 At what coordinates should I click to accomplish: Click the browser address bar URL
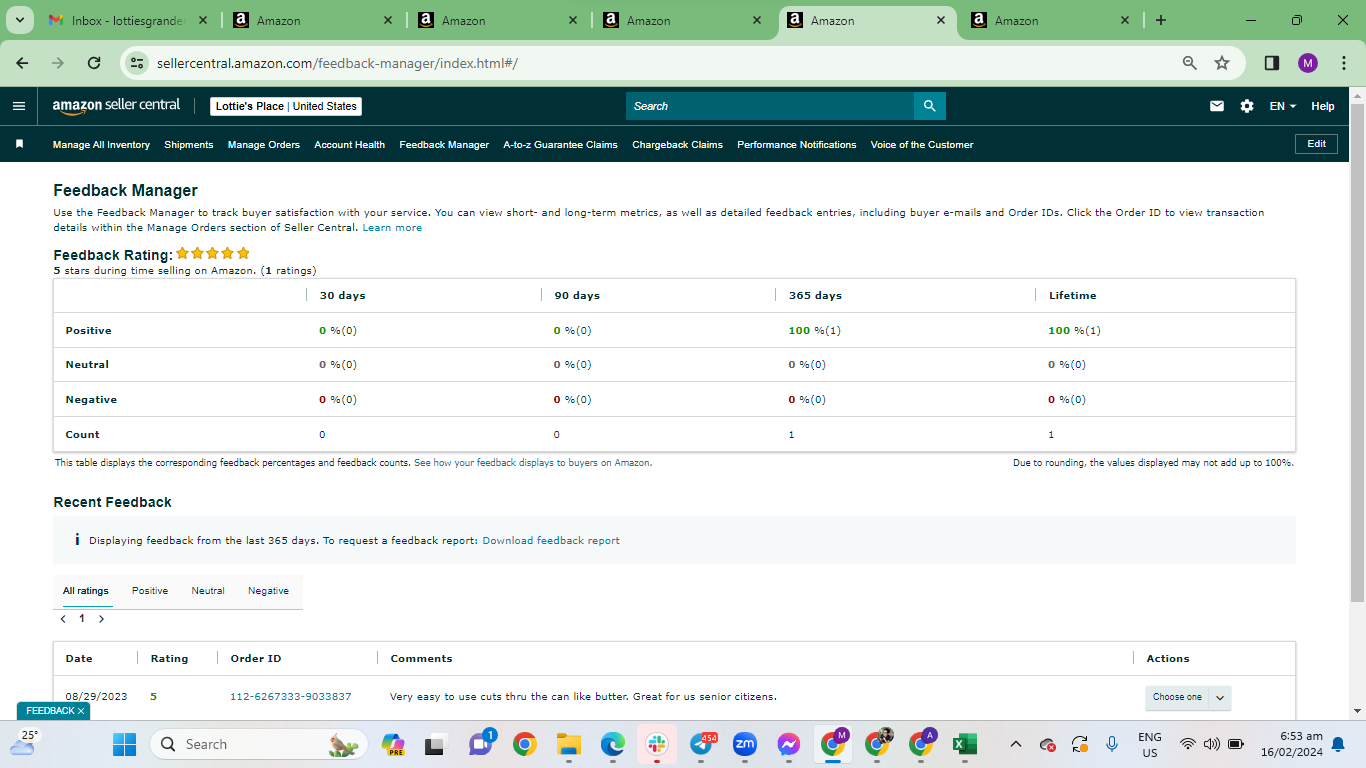coord(337,63)
